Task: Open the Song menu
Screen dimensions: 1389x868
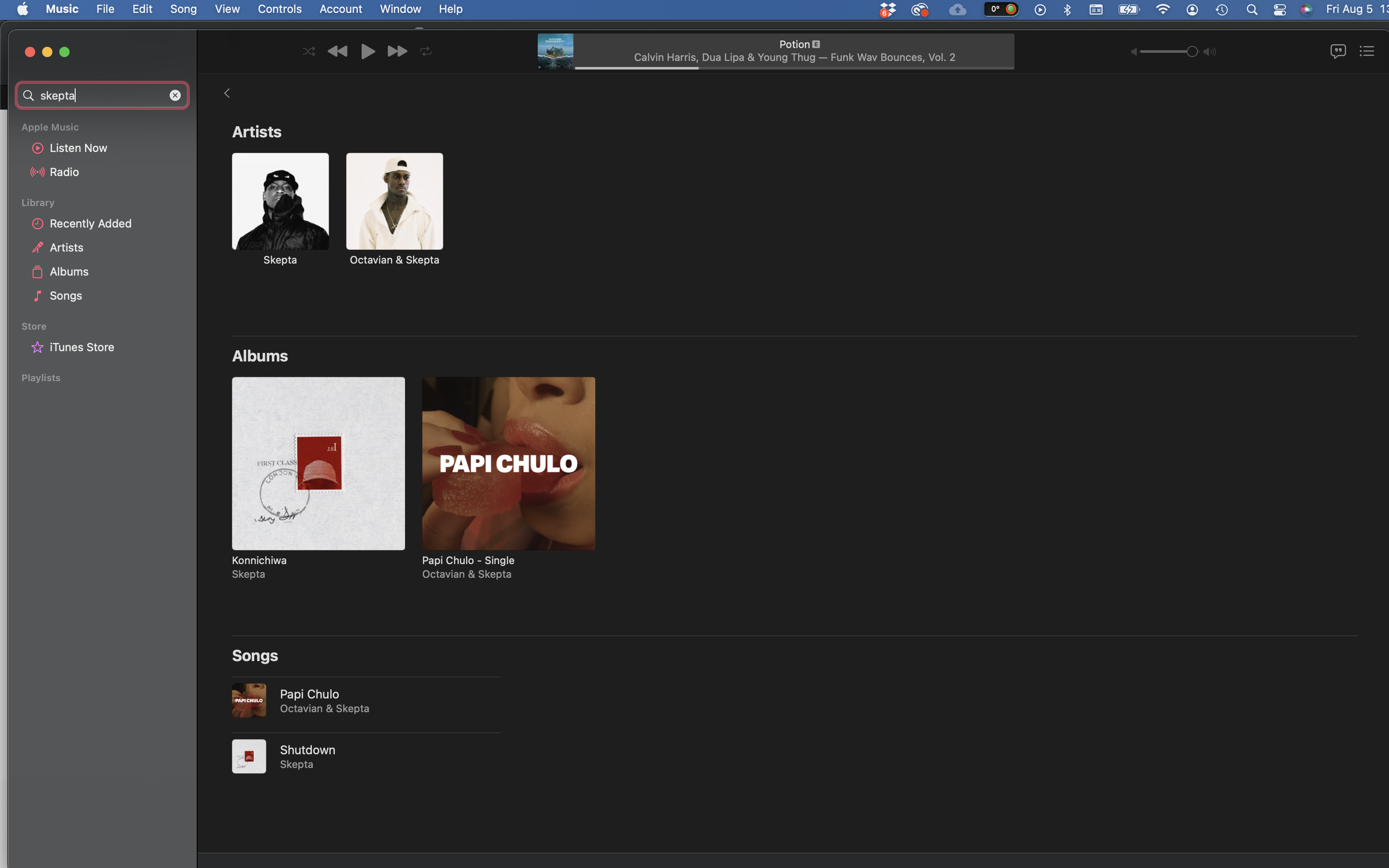Action: [x=183, y=9]
